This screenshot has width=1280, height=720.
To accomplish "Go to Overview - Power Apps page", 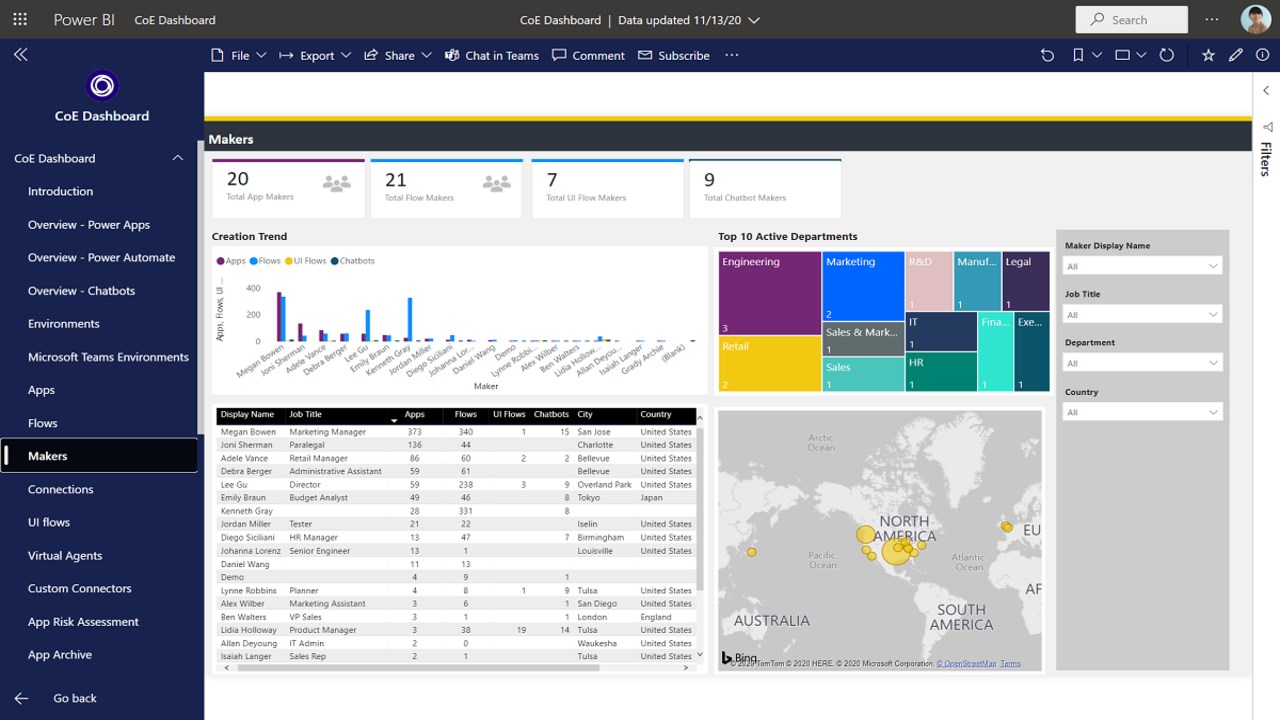I will [x=89, y=225].
